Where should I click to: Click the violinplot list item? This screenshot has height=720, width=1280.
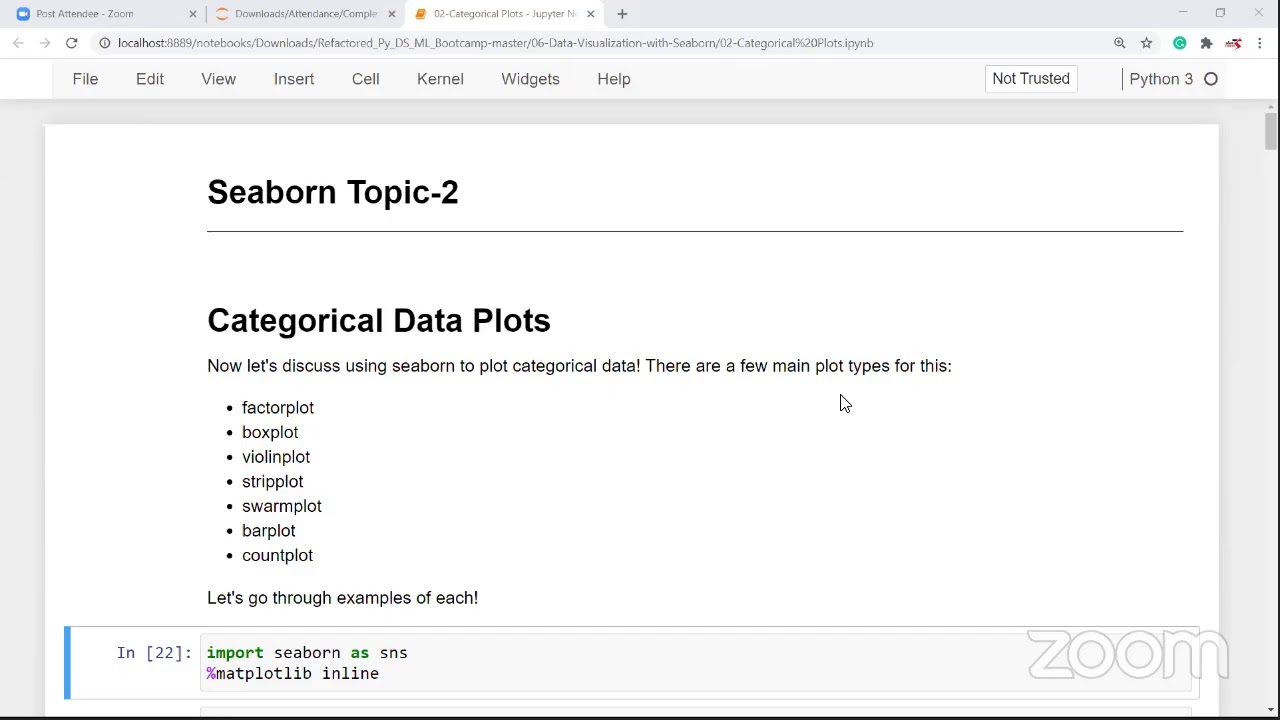click(x=276, y=457)
